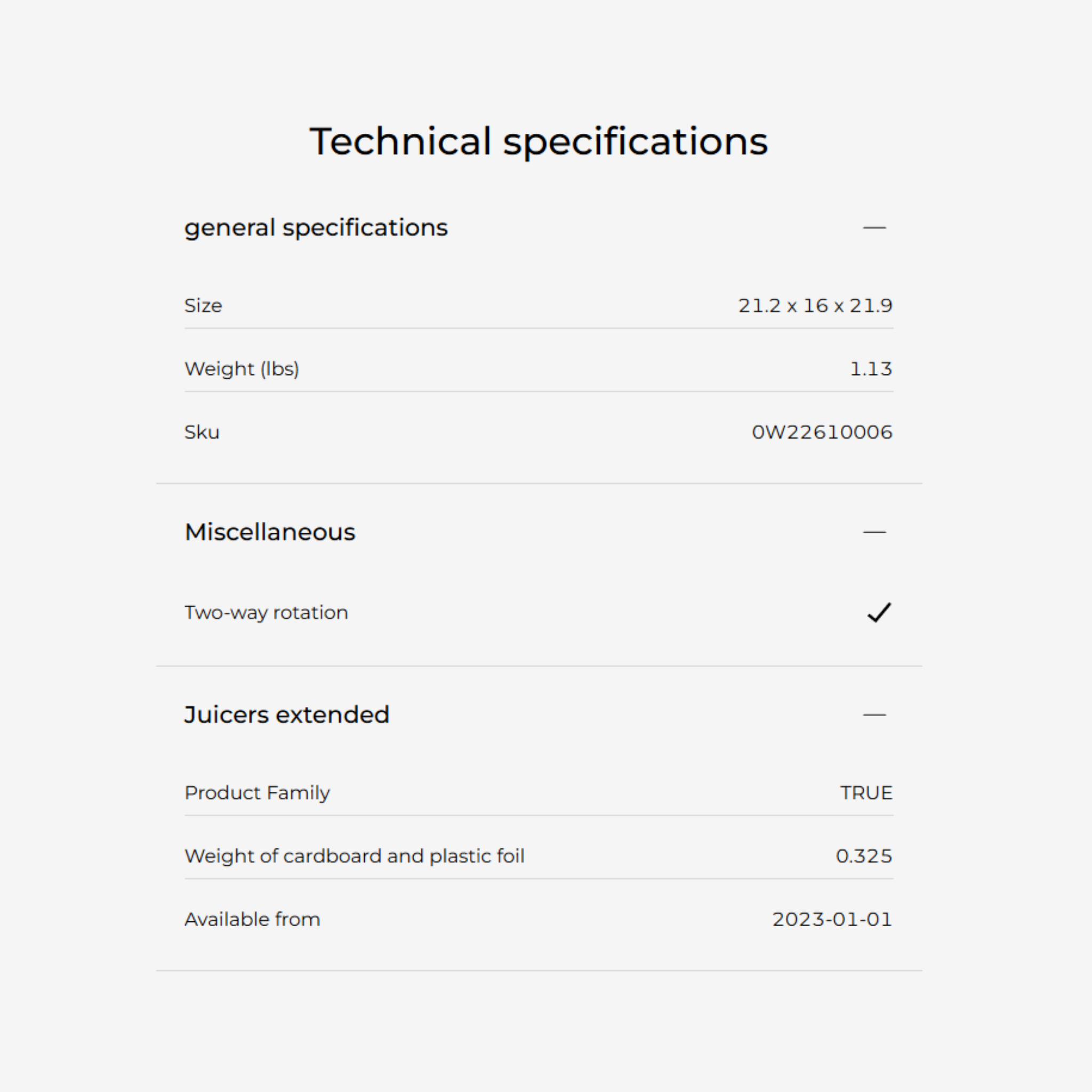This screenshot has height=1092, width=1092.
Task: Click the Miscellaneous heading
Action: coord(270,533)
